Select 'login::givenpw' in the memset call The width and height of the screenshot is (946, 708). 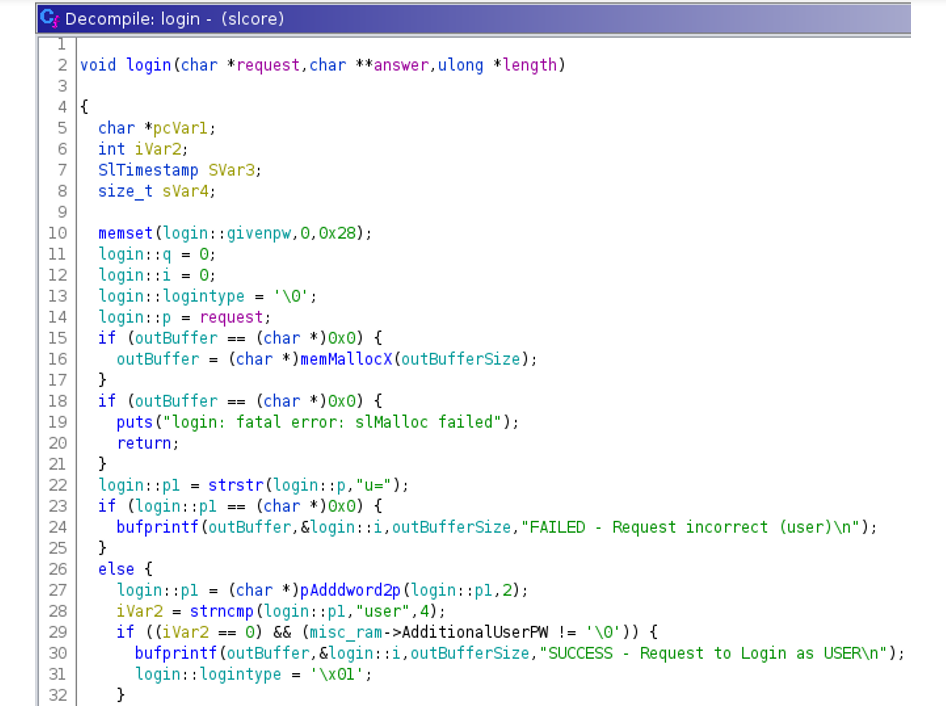point(226,233)
